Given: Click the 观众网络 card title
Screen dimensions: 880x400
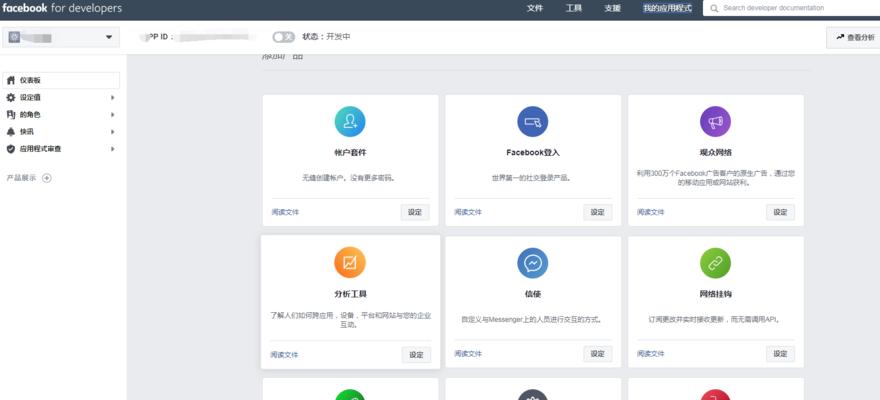Looking at the screenshot, I should [716, 153].
